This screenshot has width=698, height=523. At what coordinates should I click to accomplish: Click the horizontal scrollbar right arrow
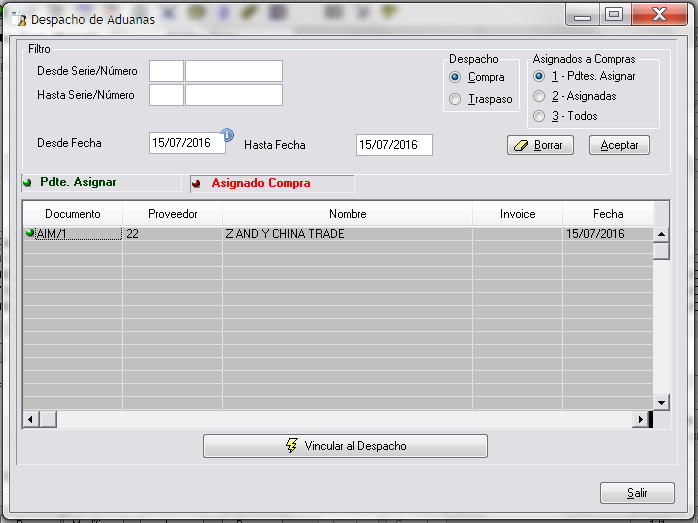(x=640, y=419)
